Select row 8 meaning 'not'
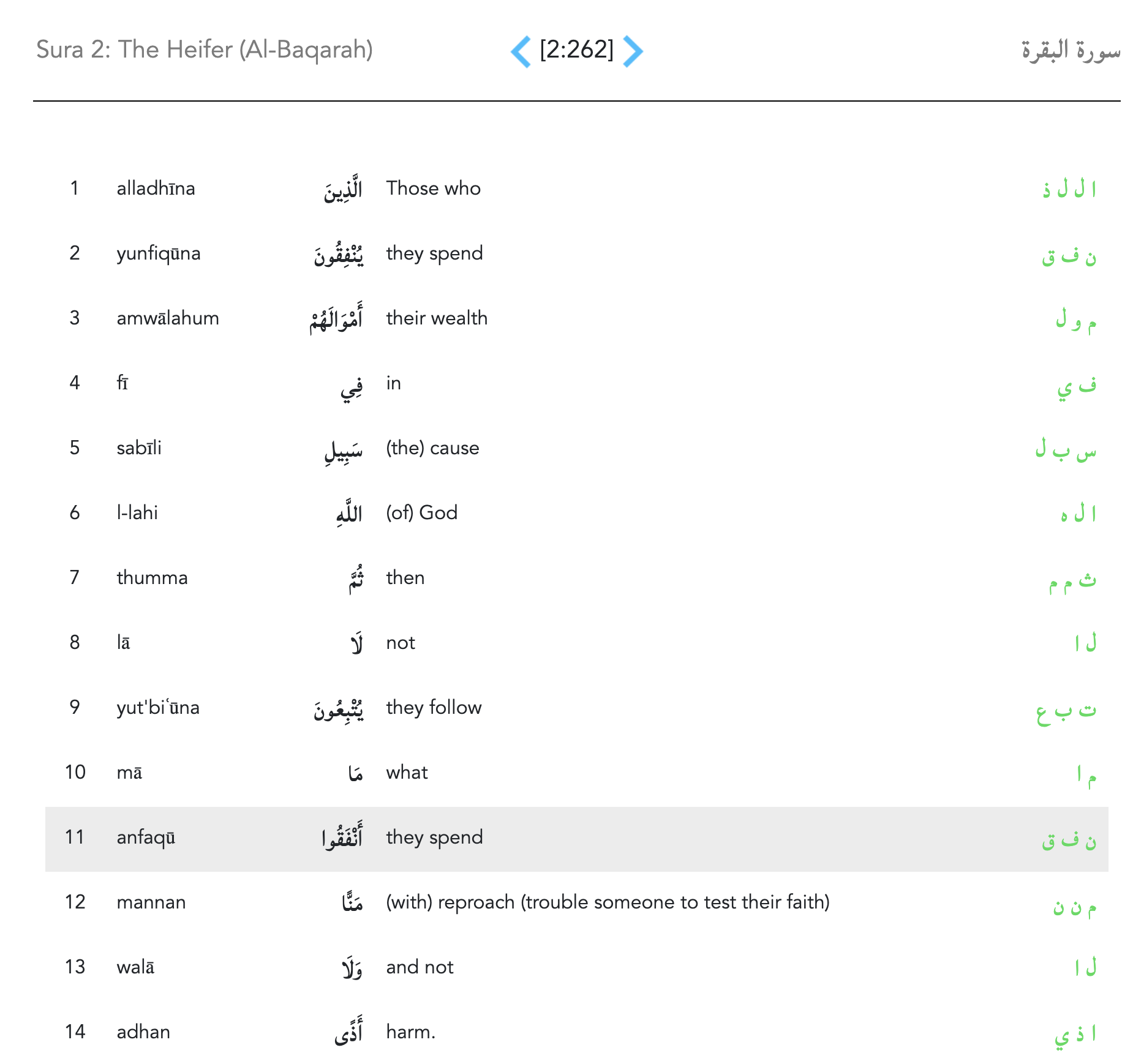This screenshot has width=1133, height=1064. (401, 643)
